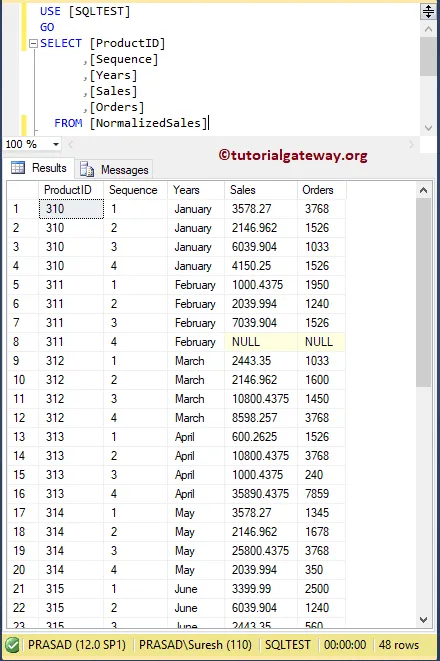Click Sales value 2443.35 in row 9

point(260,361)
